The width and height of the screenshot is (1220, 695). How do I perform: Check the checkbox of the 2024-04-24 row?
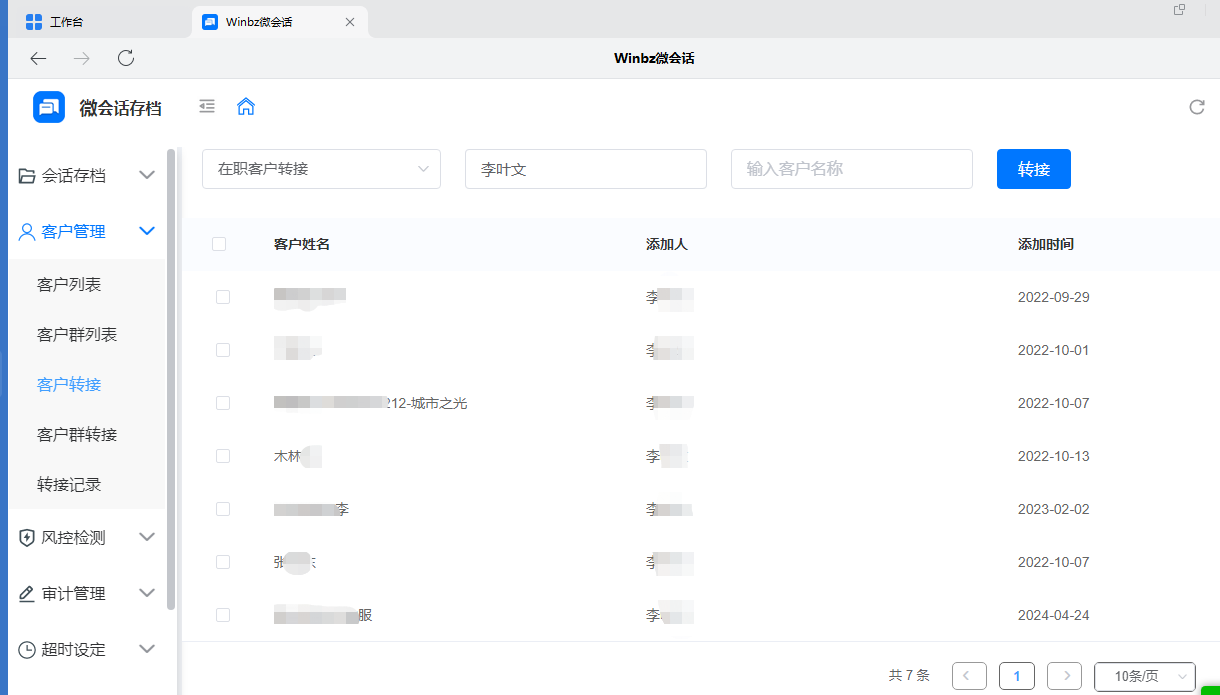click(x=223, y=615)
